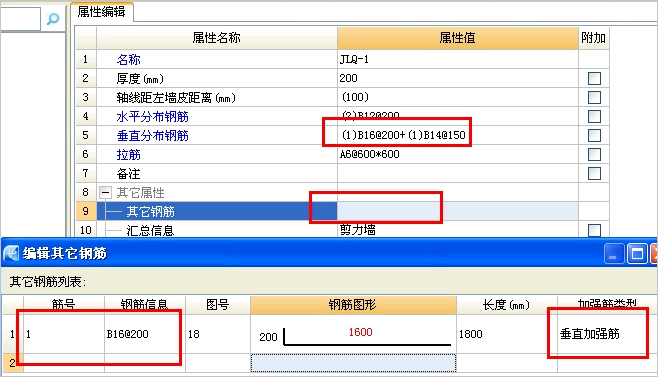Click the 拉筋 property label
Viewport: 658px width, 377px height.
tap(128, 154)
